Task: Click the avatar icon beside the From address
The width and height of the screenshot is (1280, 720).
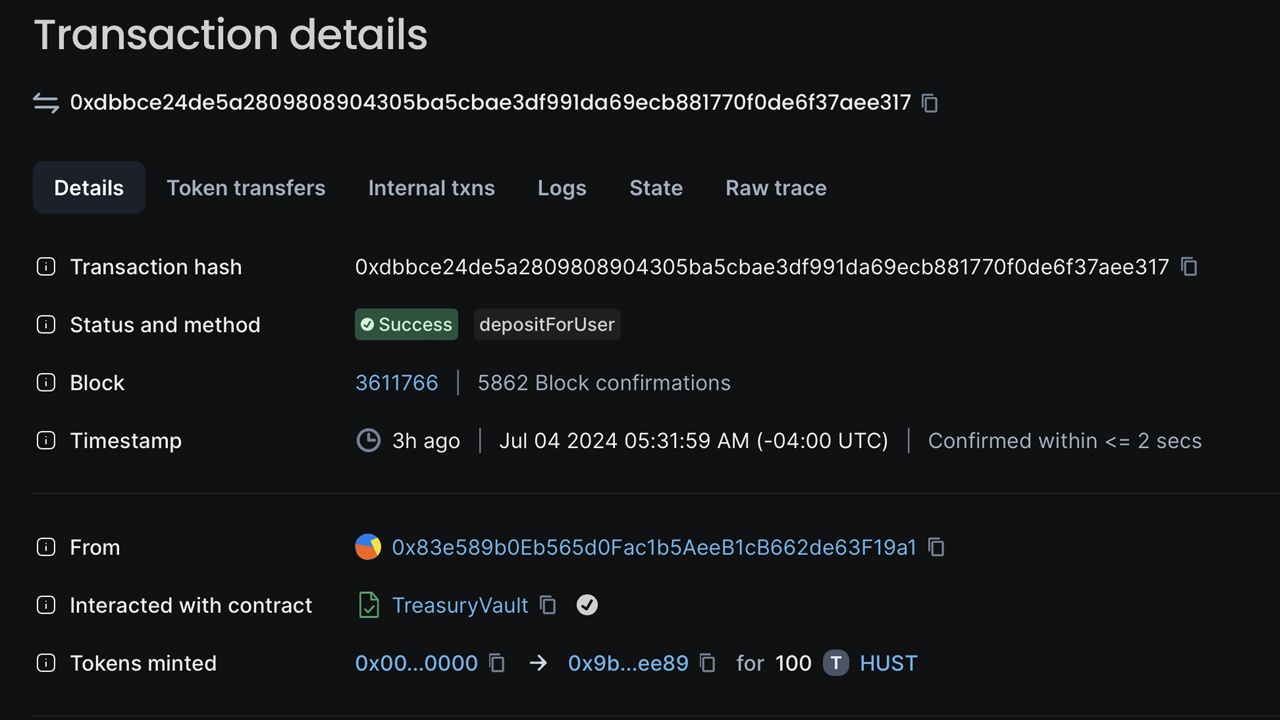Action: coord(368,547)
